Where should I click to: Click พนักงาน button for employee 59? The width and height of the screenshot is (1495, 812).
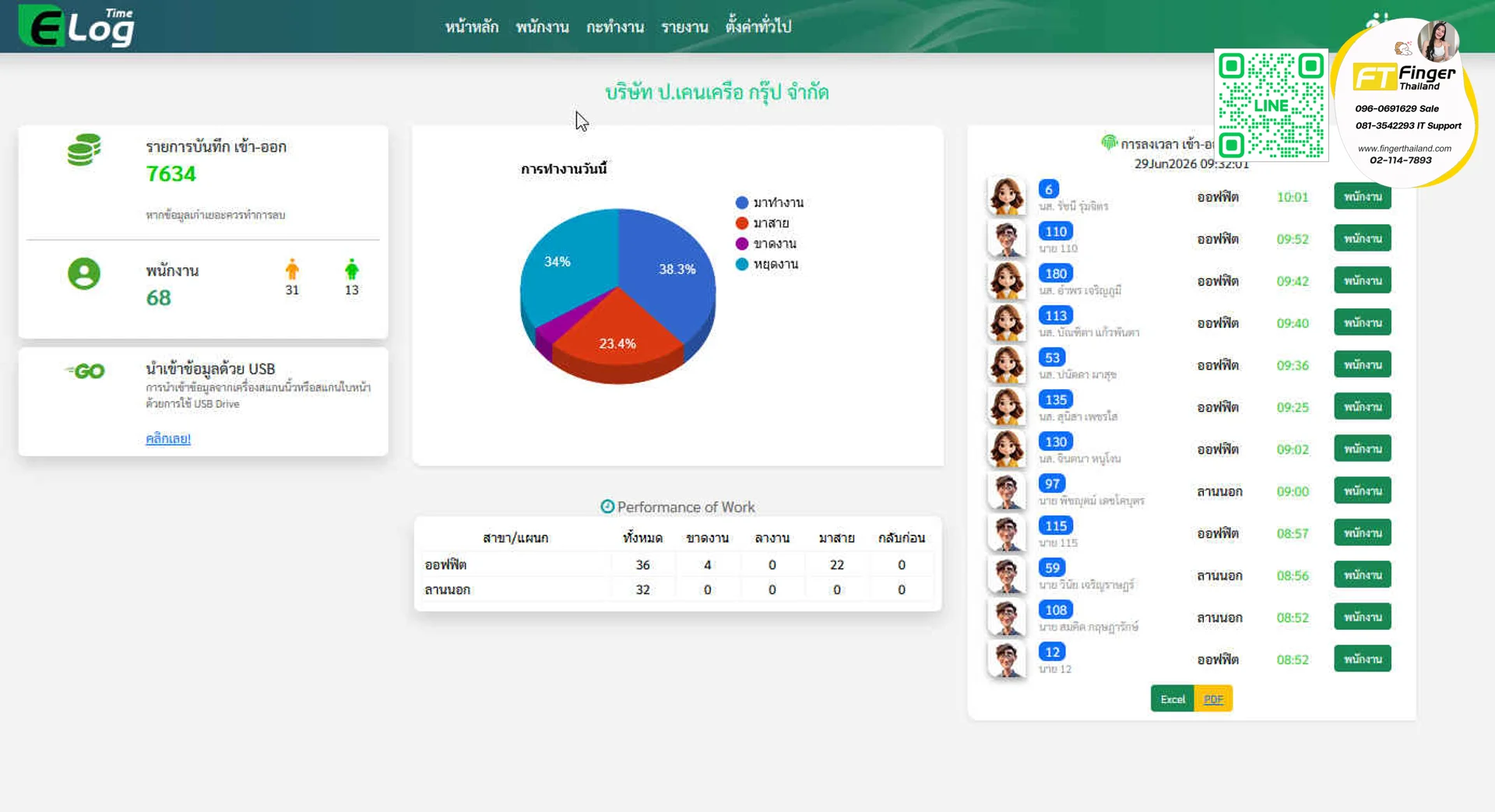point(1363,575)
